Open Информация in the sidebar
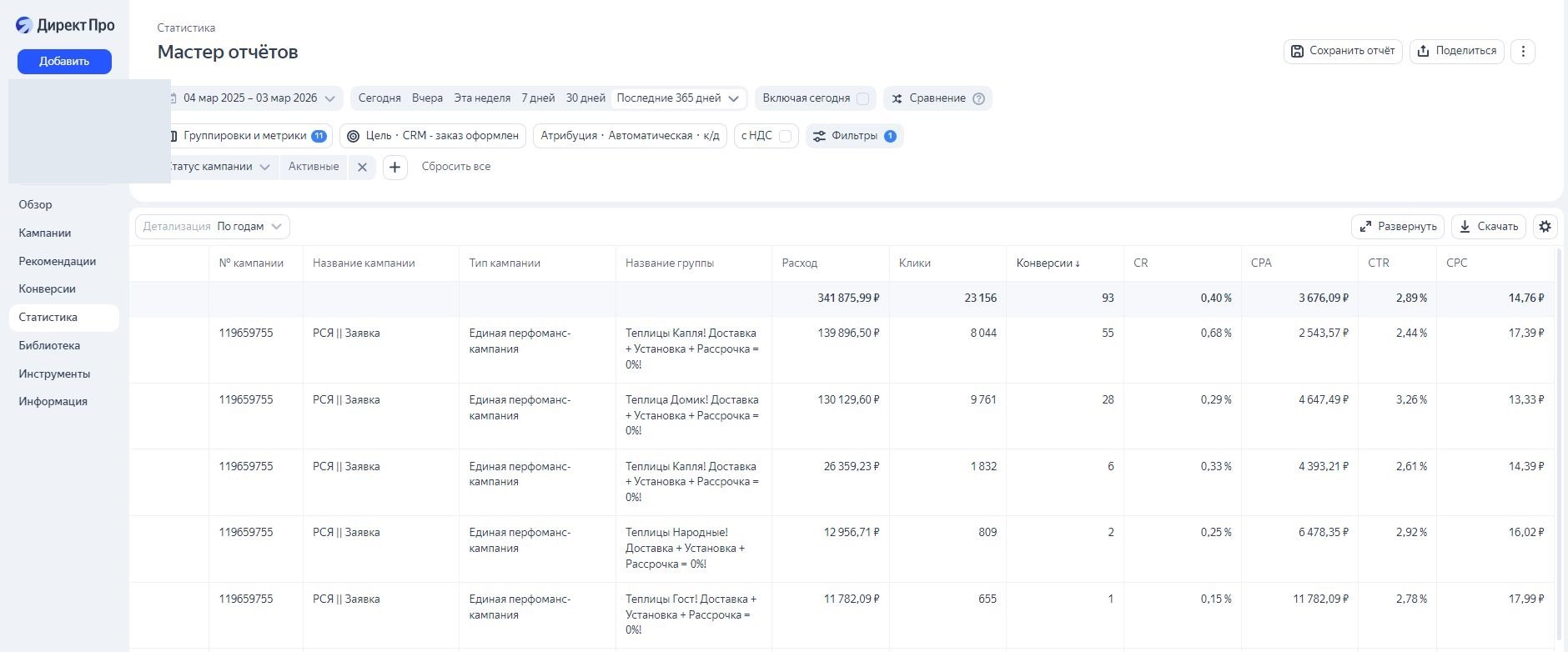The image size is (1568, 652). [x=53, y=401]
